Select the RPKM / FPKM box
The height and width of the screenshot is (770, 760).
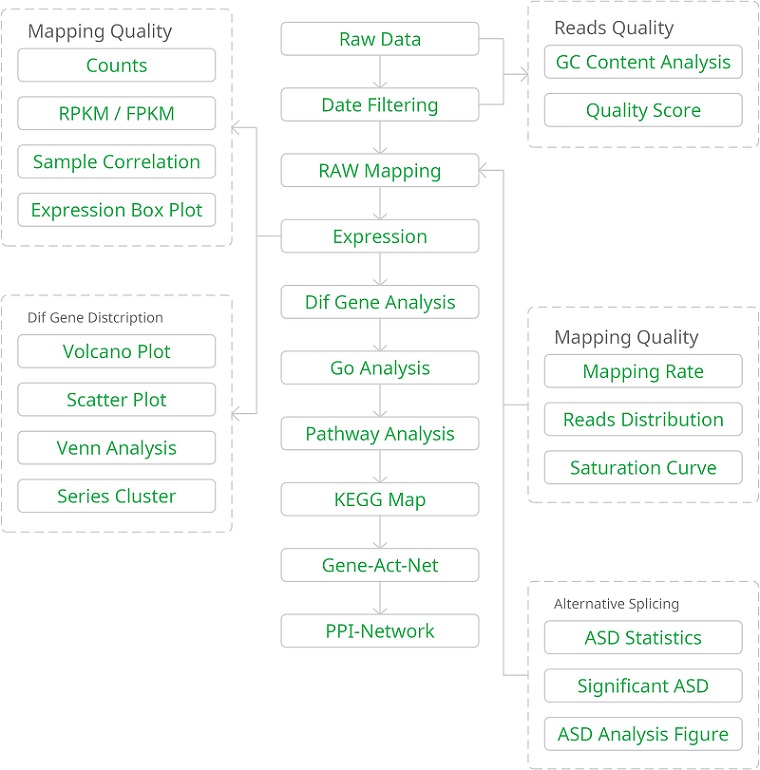[117, 114]
